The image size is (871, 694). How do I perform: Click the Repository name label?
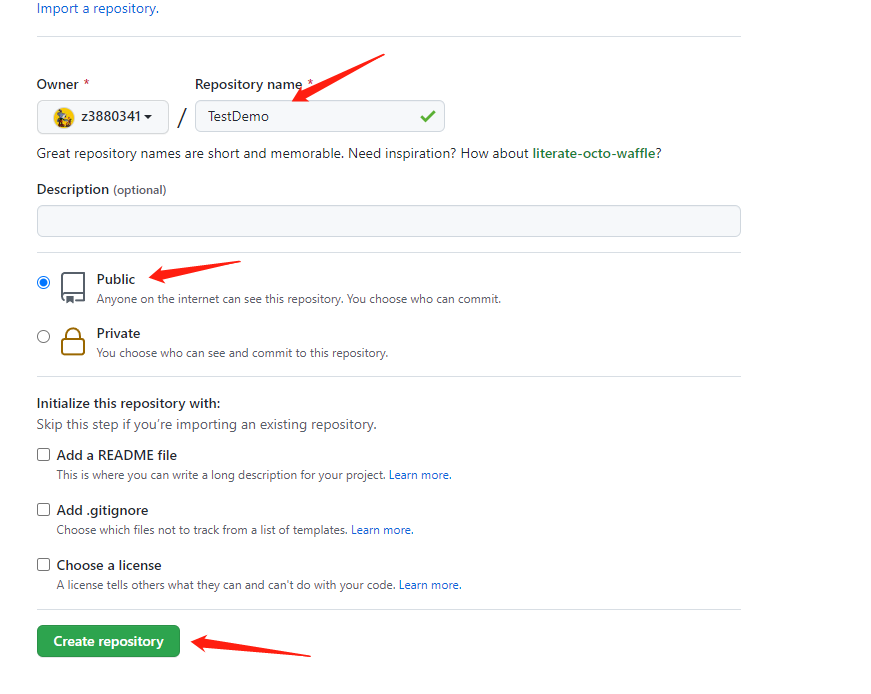[248, 84]
